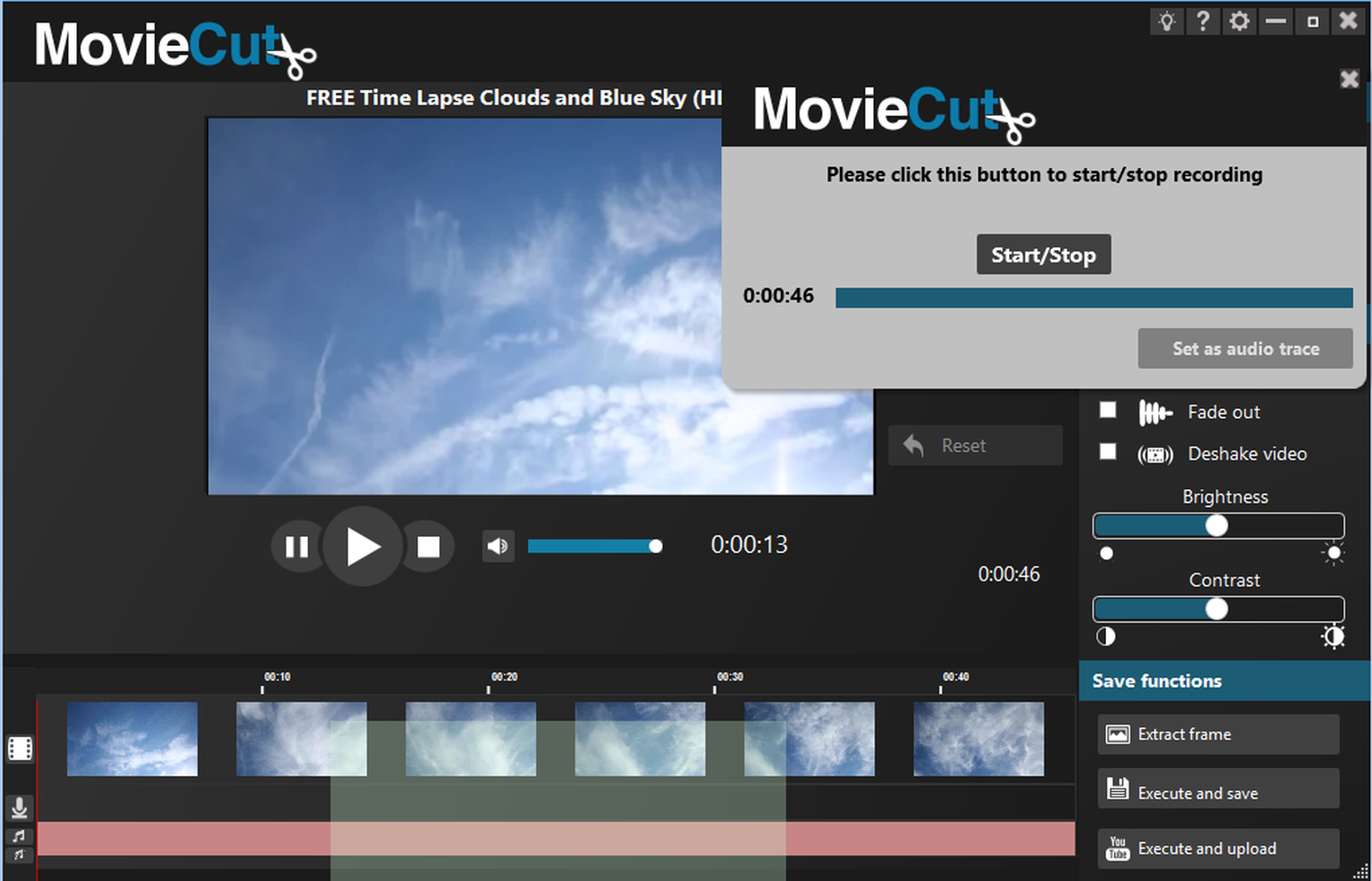Click the 00:10 timeline marker
The height and width of the screenshot is (881, 1372).
click(277, 677)
